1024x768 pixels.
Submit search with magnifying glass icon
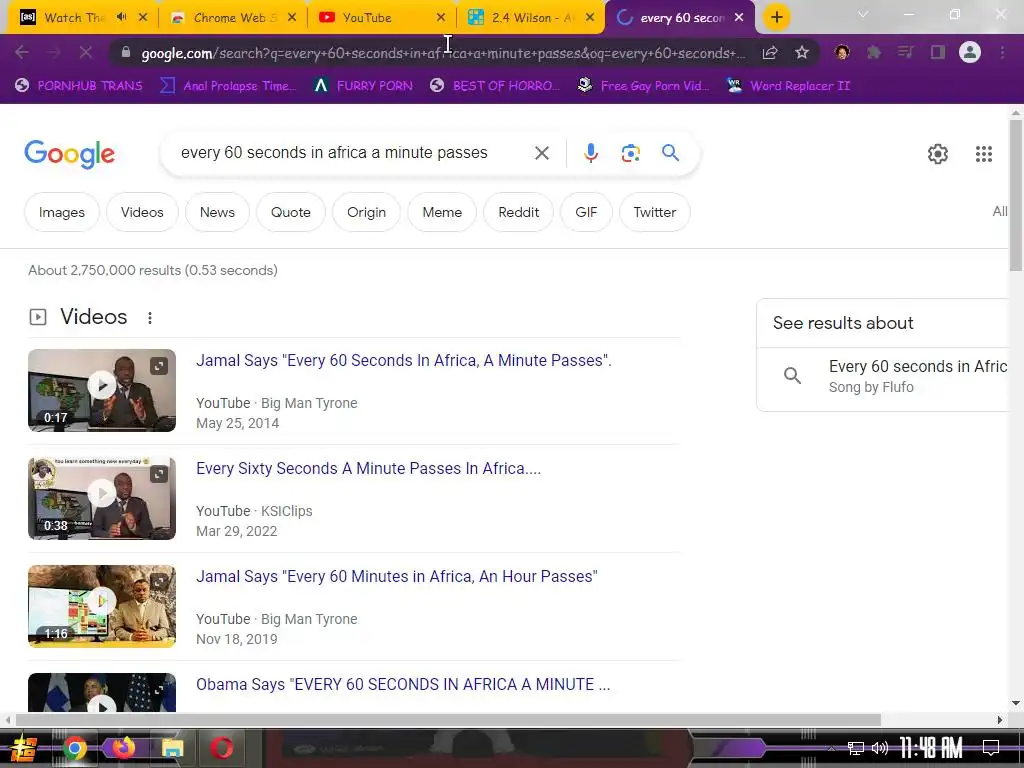(670, 153)
